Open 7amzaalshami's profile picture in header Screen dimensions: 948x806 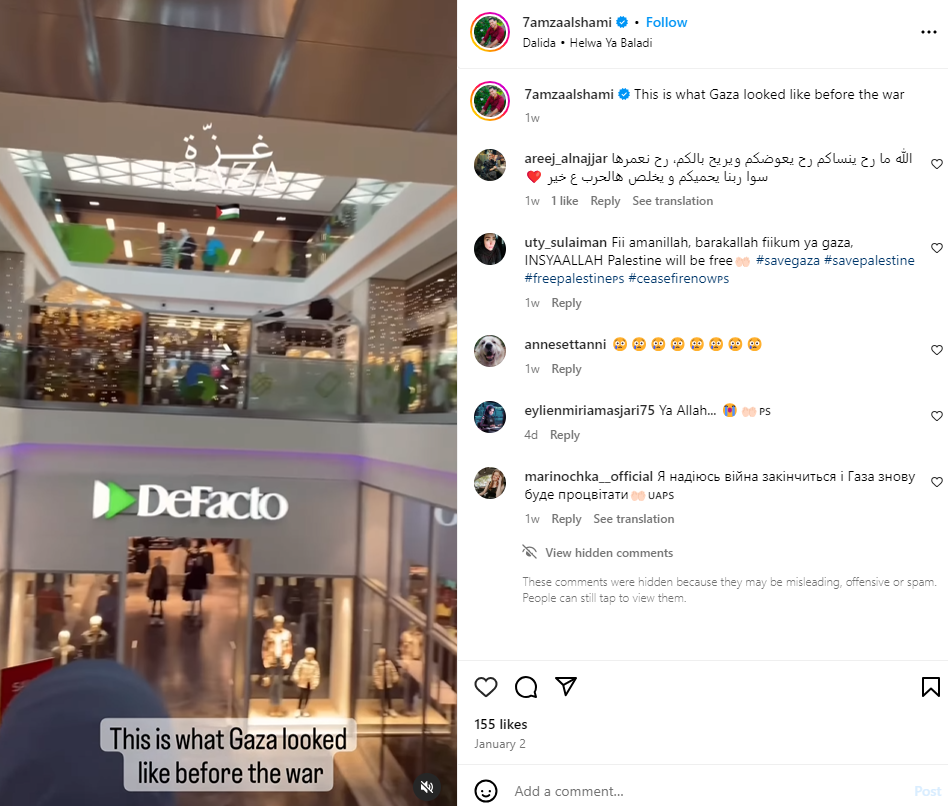(x=490, y=32)
